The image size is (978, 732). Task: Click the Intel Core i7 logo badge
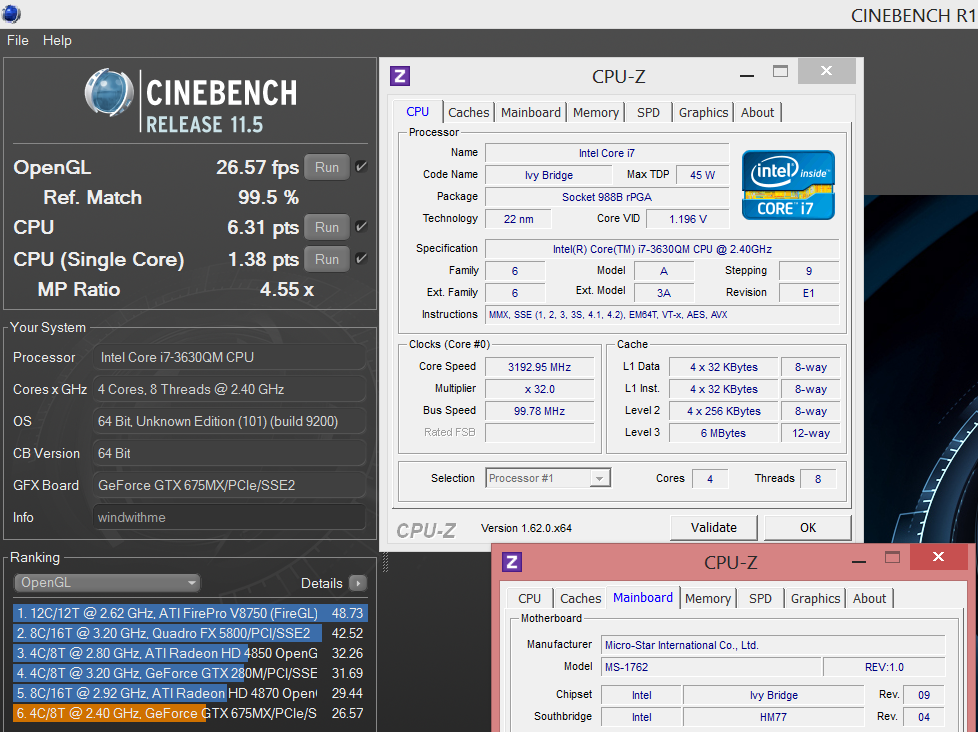pyautogui.click(x=788, y=185)
